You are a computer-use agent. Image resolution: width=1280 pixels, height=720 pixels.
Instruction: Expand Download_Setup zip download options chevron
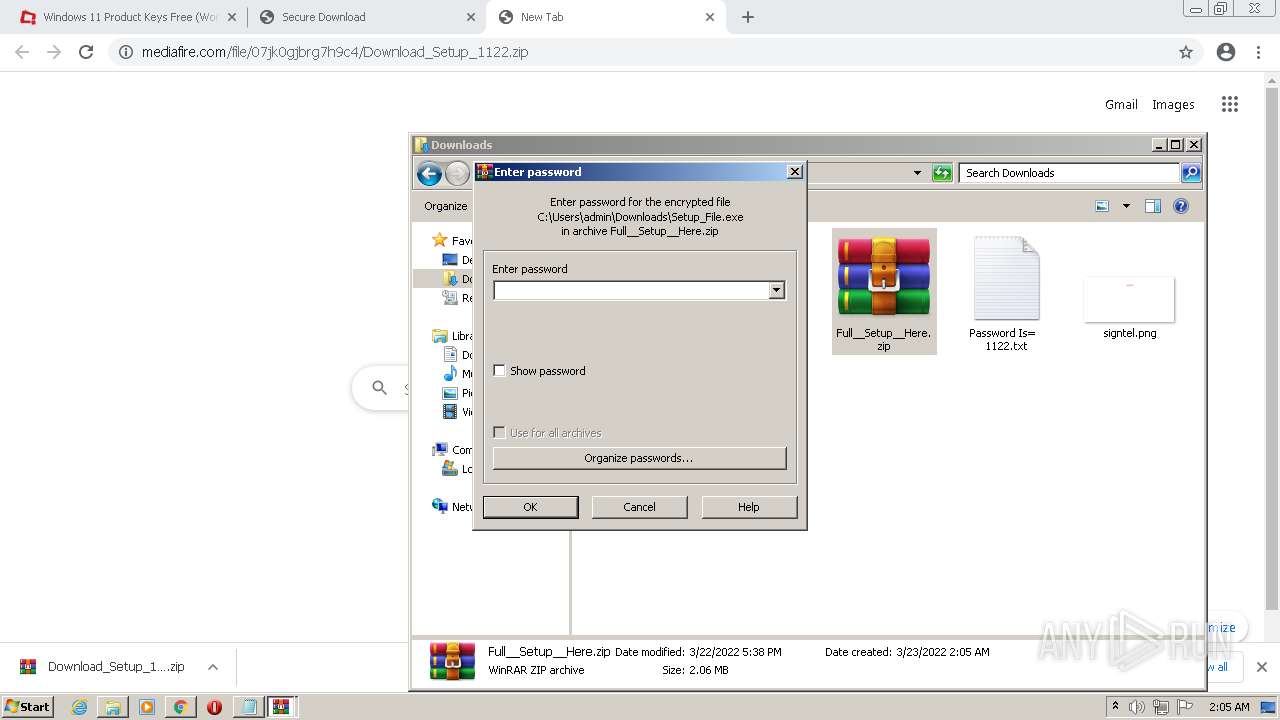coord(213,667)
